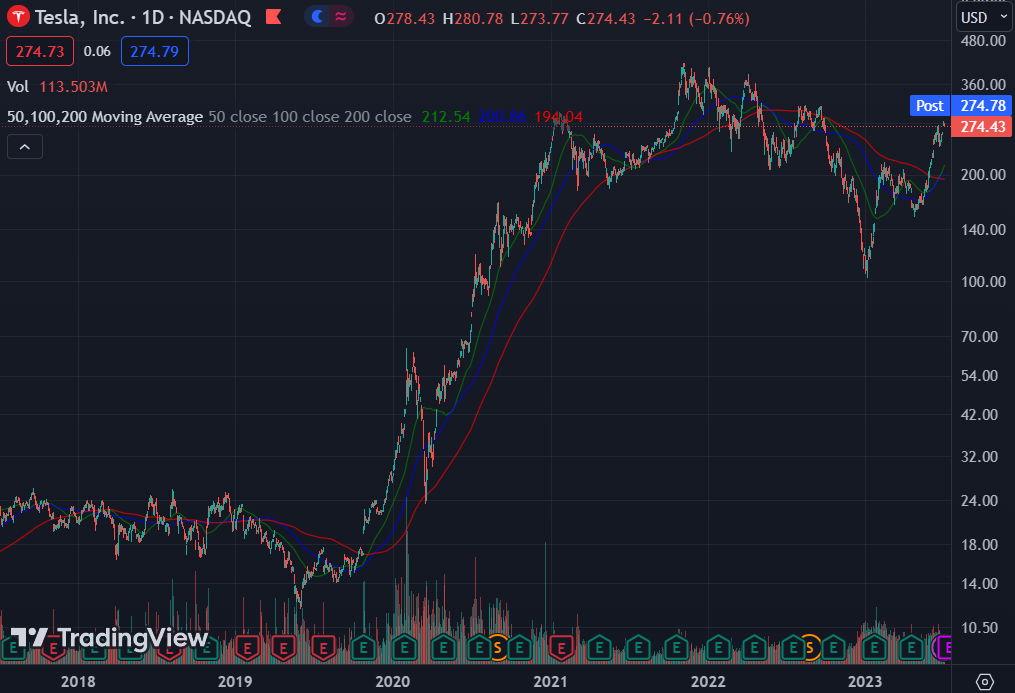Click the green earnings marker overlapped by the second split marker
This screenshot has height=693, width=1015.
point(793,646)
